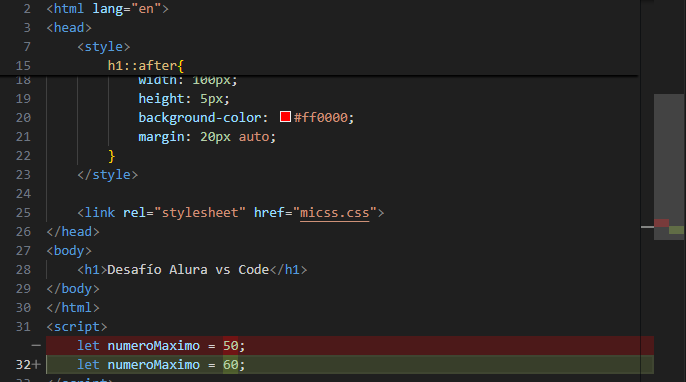Click the '#ff0000' hex value text
This screenshot has width=686, height=382.
pos(321,118)
